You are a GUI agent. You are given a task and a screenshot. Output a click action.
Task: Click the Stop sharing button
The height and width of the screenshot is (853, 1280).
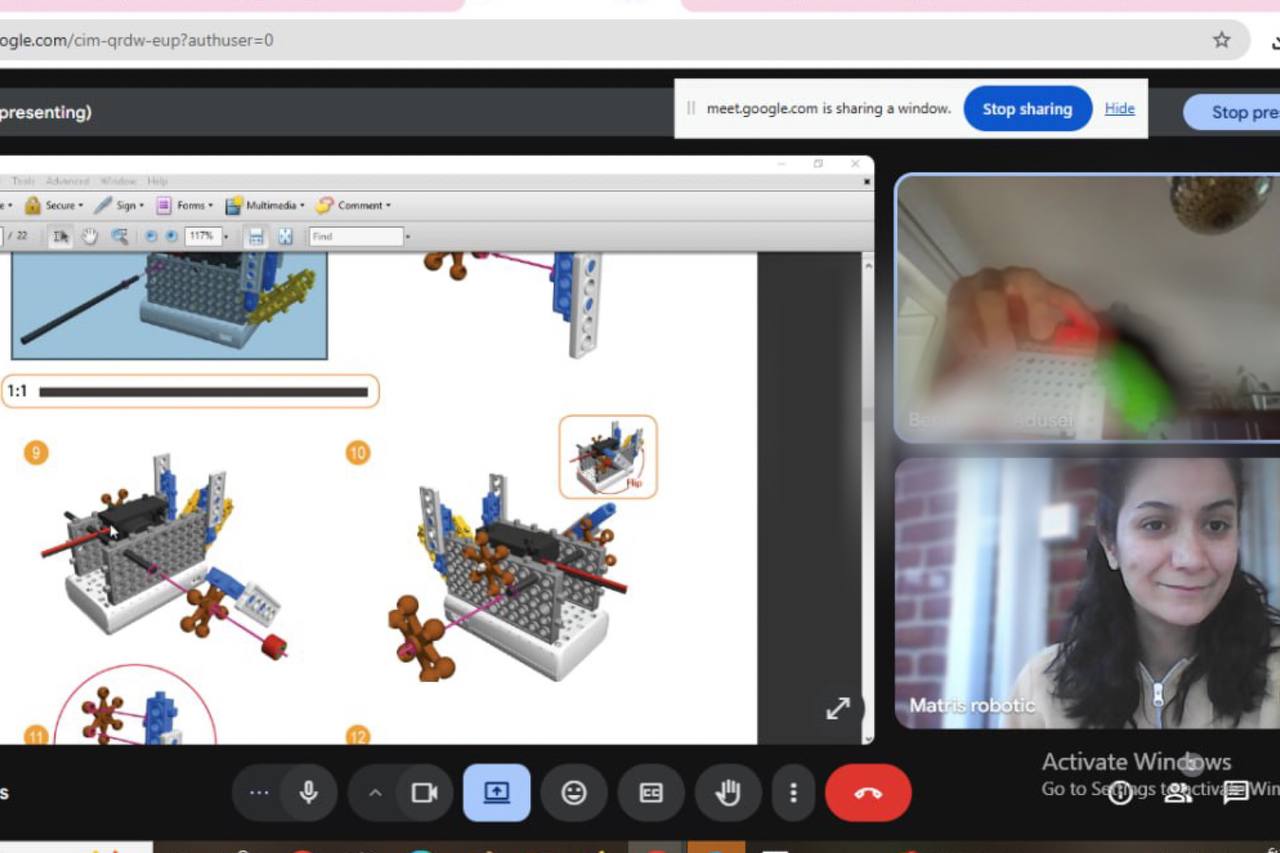1026,109
